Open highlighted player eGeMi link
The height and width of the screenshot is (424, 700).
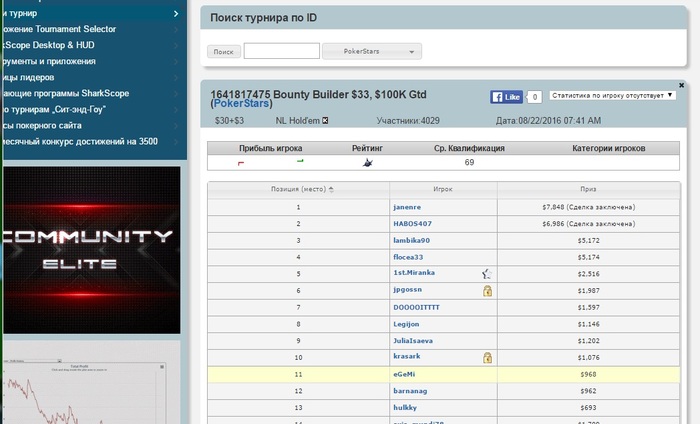404,374
